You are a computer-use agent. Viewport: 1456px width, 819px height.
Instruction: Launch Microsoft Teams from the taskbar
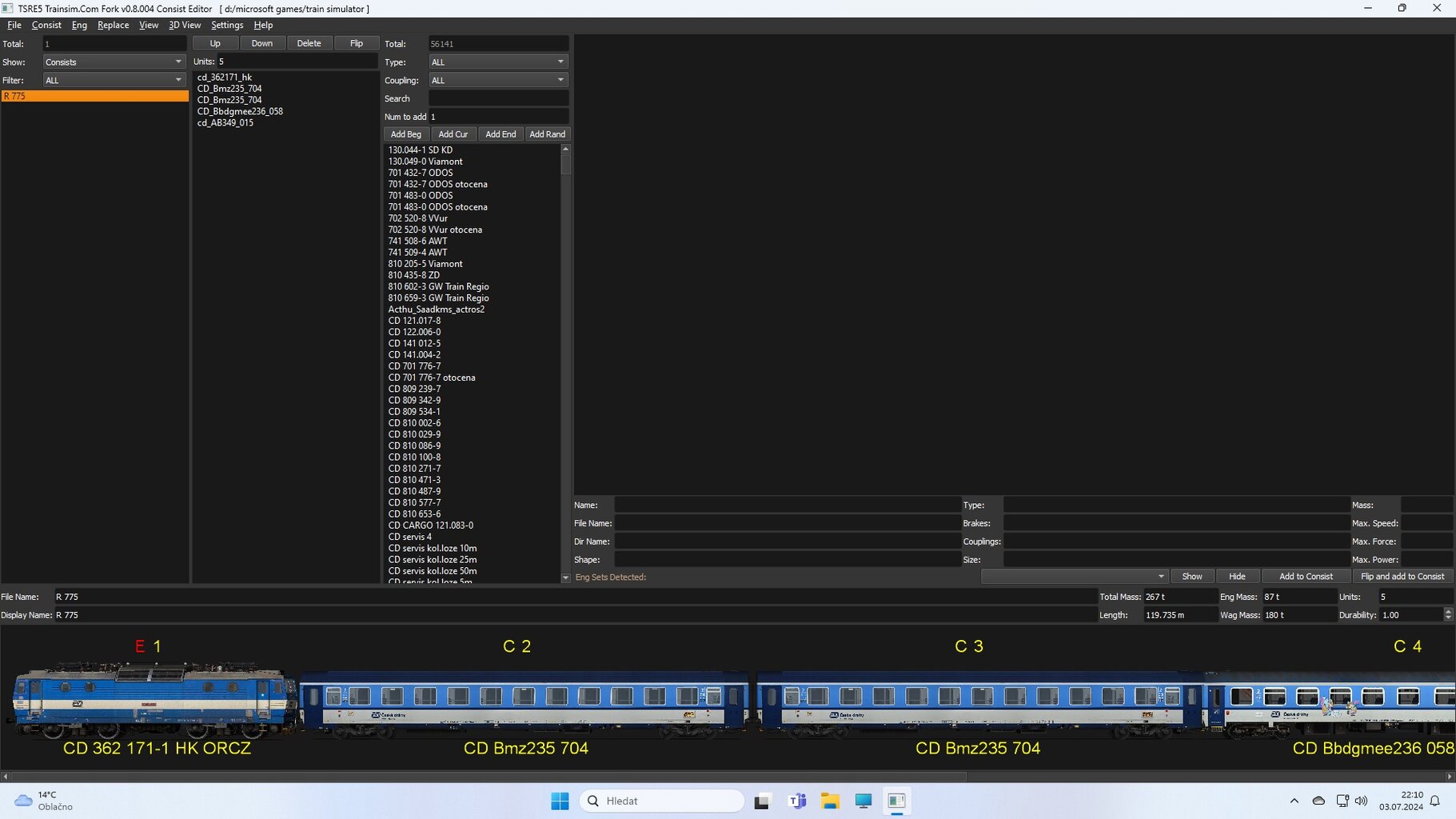click(x=796, y=801)
